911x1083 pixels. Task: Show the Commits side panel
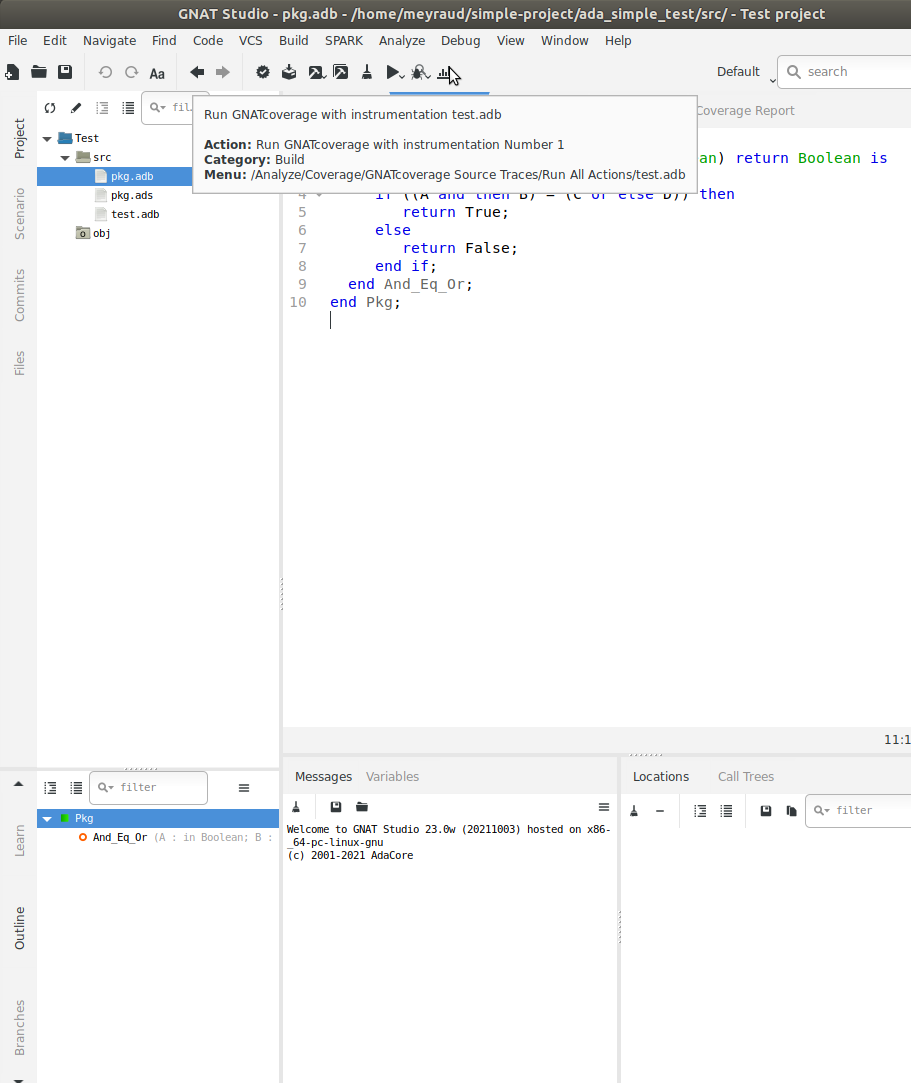pos(19,296)
